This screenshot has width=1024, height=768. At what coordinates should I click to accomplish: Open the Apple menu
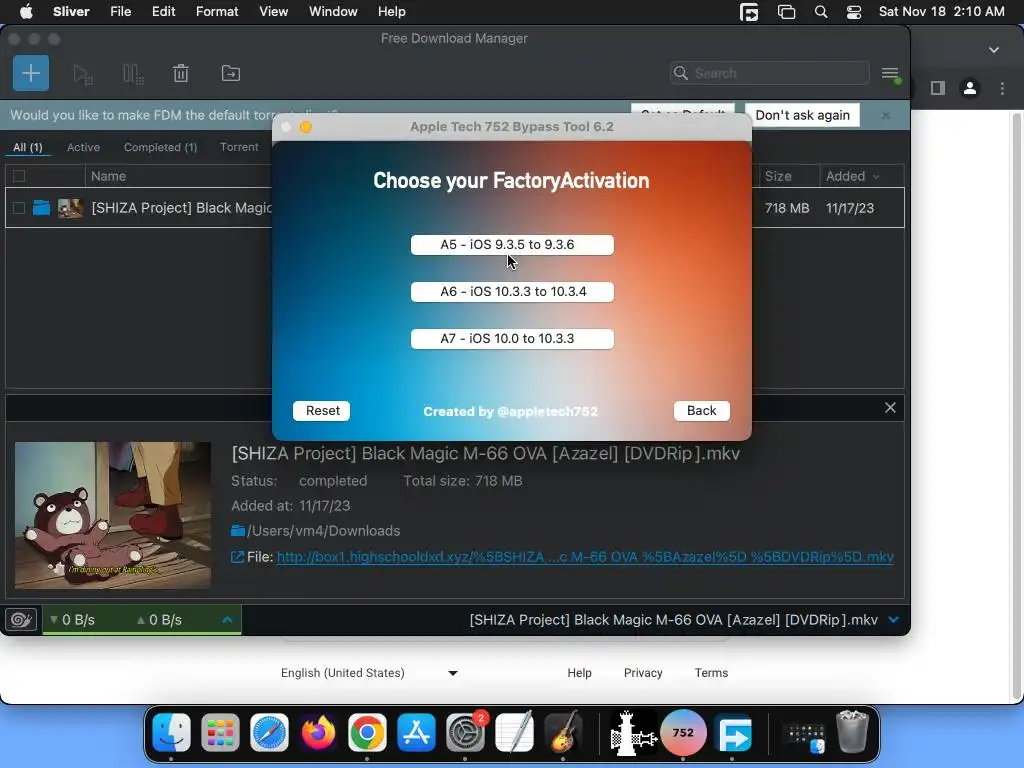[x=26, y=12]
